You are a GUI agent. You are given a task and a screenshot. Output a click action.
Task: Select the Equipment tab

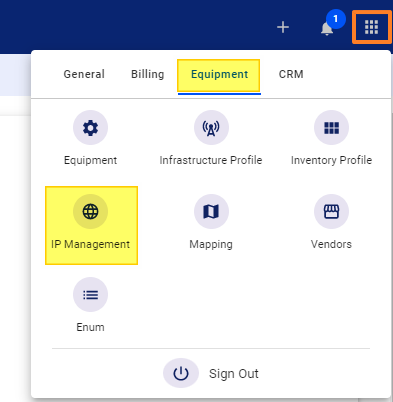[219, 74]
